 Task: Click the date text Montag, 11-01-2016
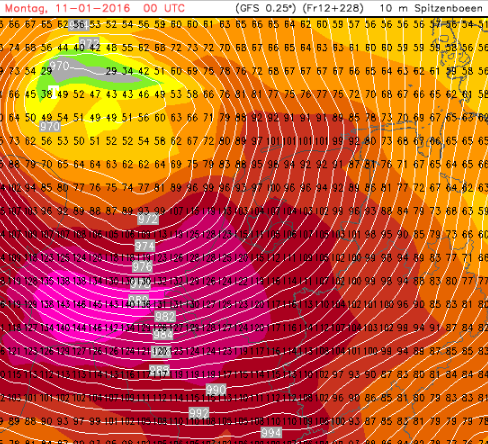point(67,8)
